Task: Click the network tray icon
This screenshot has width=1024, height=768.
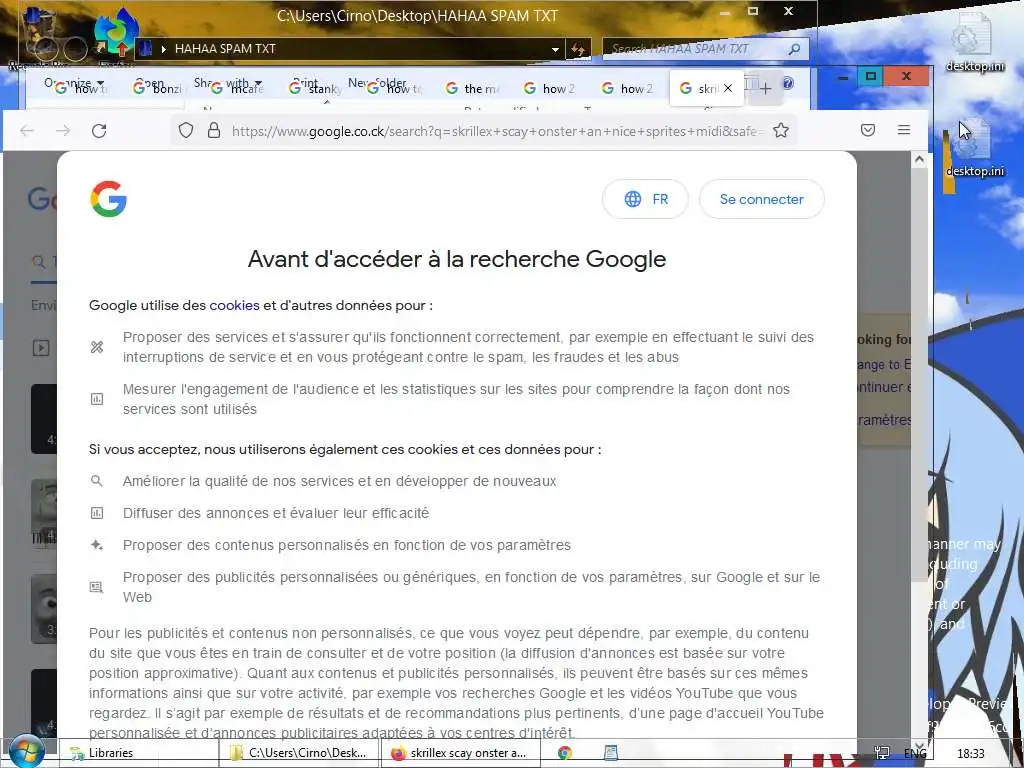Action: 882,753
